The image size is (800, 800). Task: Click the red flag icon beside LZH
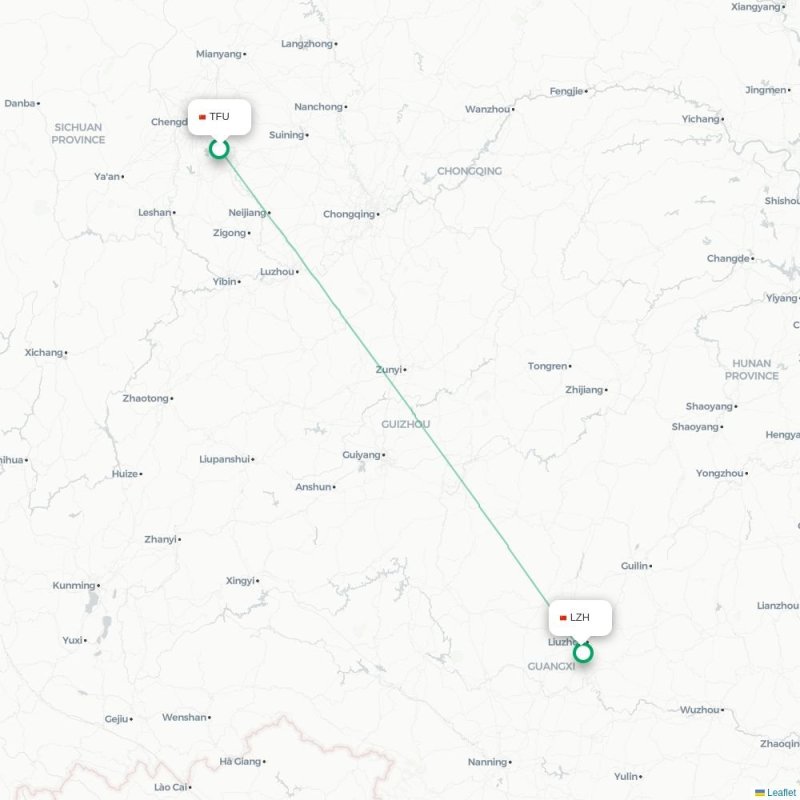coord(563,618)
